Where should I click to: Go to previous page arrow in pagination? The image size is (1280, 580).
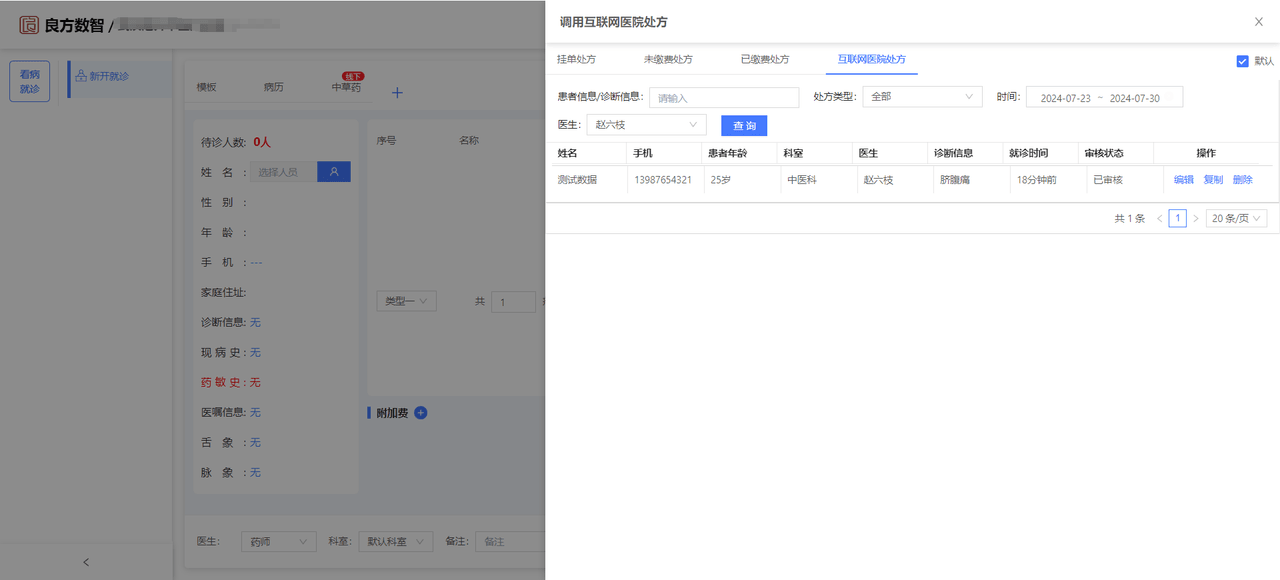click(x=1160, y=218)
